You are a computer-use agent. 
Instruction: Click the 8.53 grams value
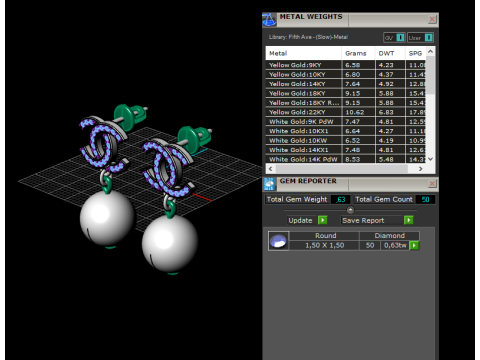[353, 159]
